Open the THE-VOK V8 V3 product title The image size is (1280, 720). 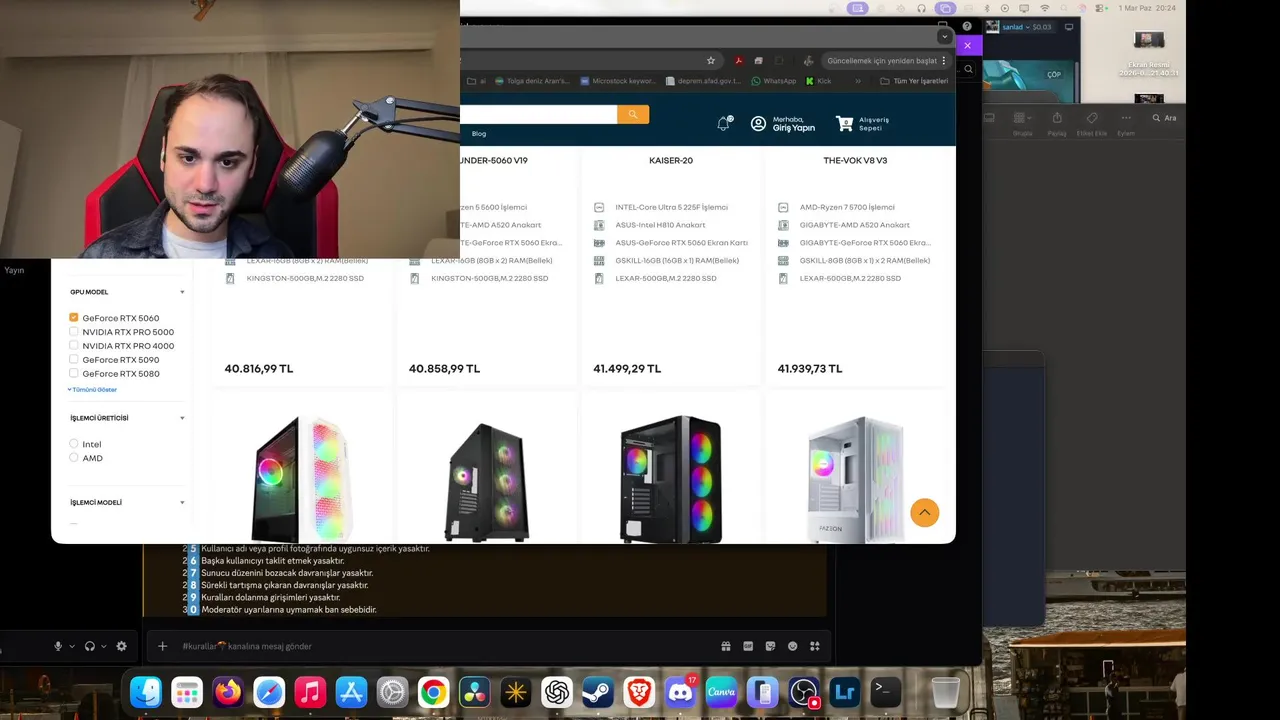[855, 160]
